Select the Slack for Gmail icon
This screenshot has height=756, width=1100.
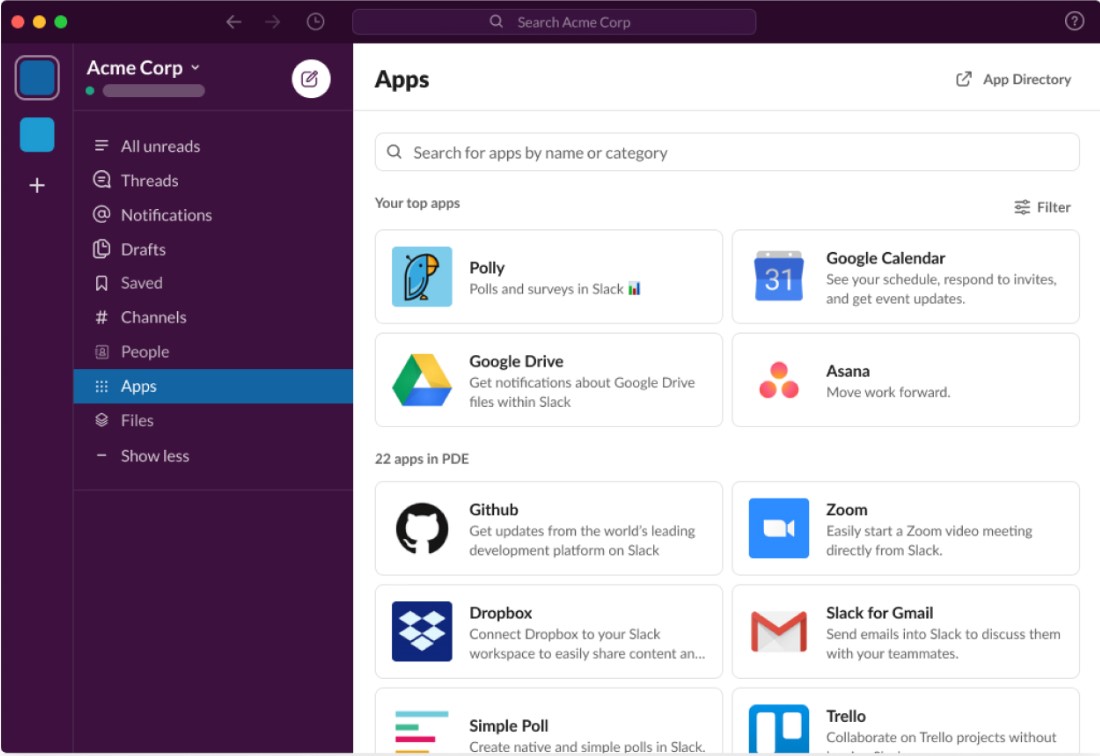pos(779,631)
